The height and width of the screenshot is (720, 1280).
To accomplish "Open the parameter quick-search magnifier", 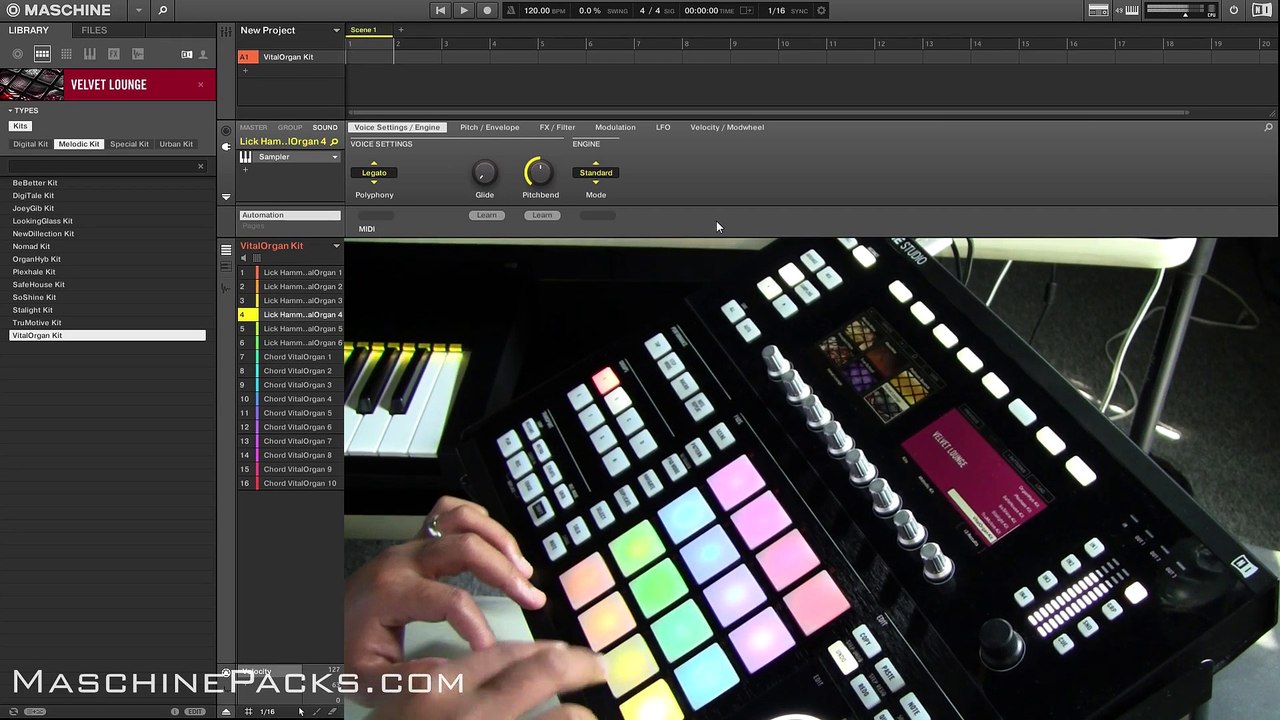I will [x=1269, y=128].
